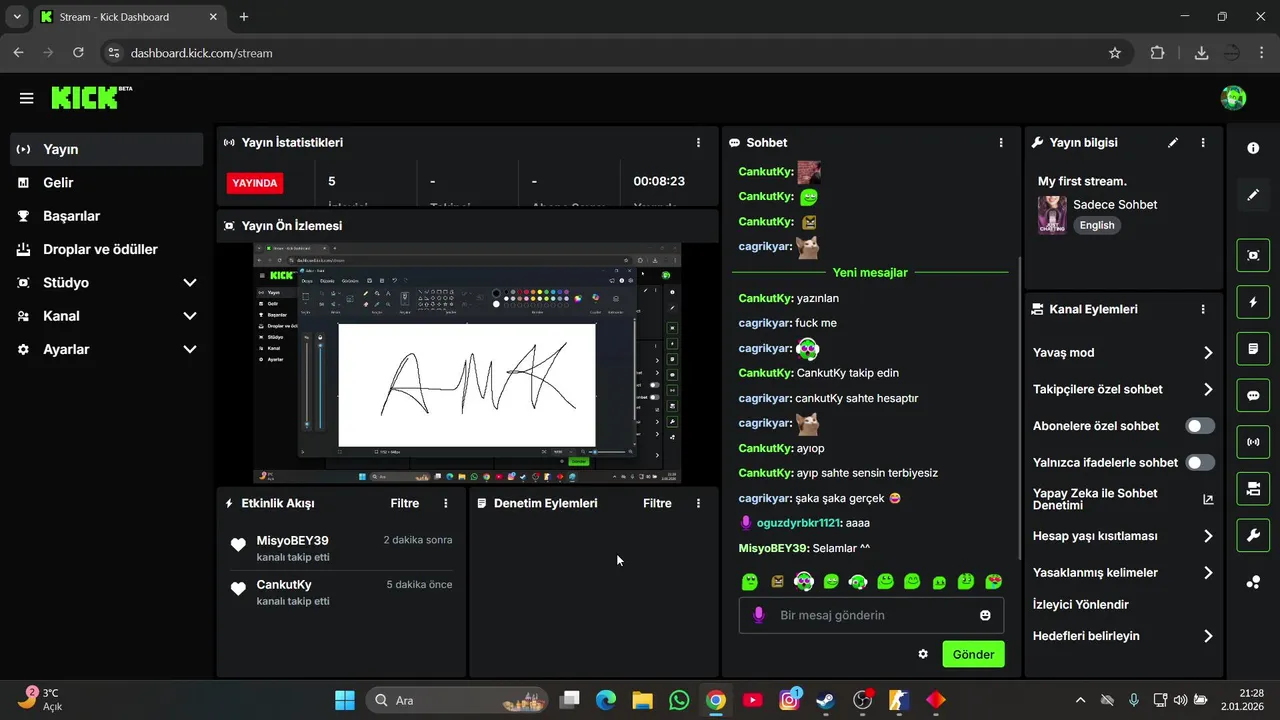Toggle channel actions camera icon in sidebar
Image resolution: width=1280 pixels, height=720 pixels.
1253,489
